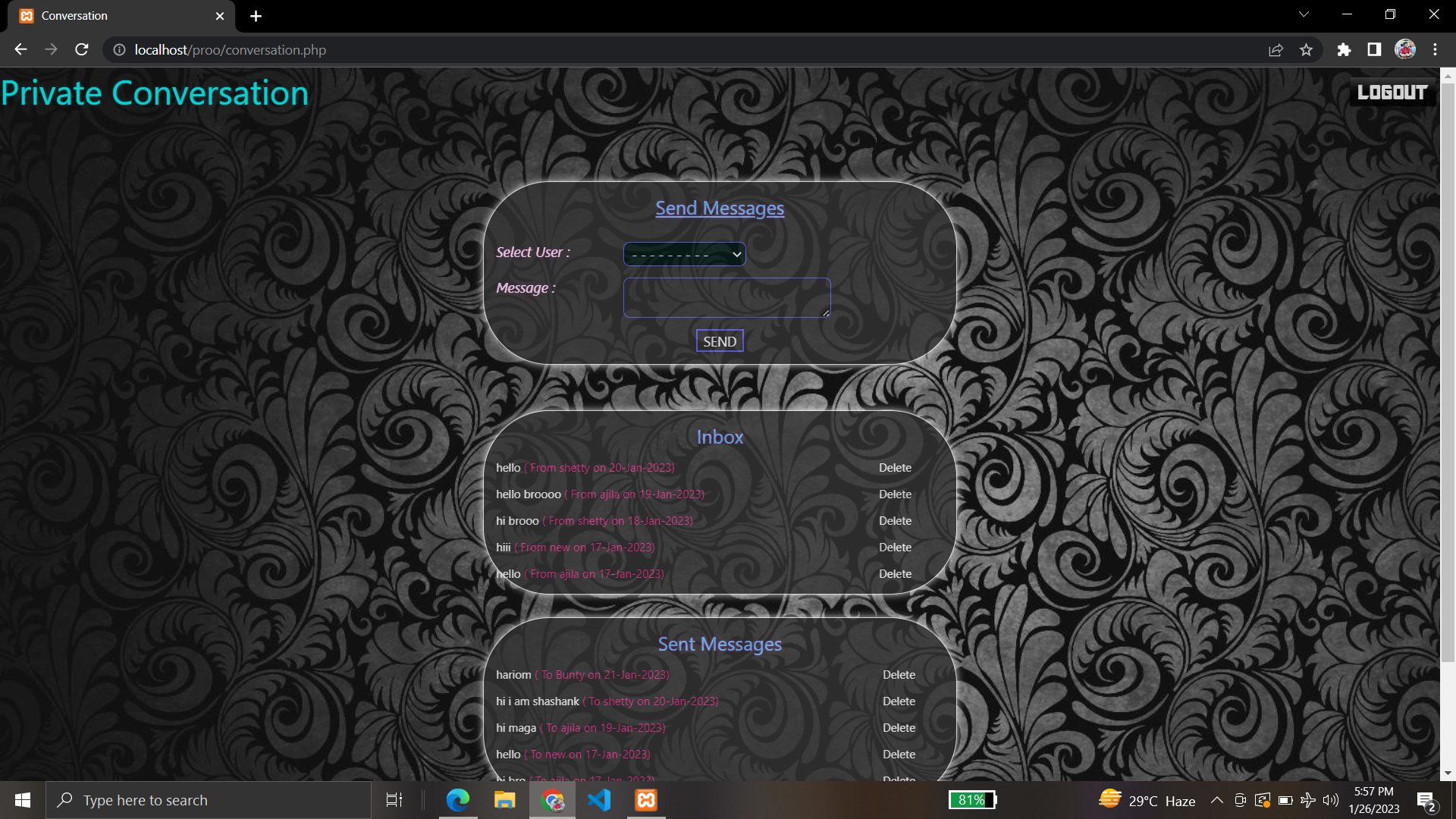
Task: Open Chrome's browser profile avatar
Action: (x=1404, y=49)
